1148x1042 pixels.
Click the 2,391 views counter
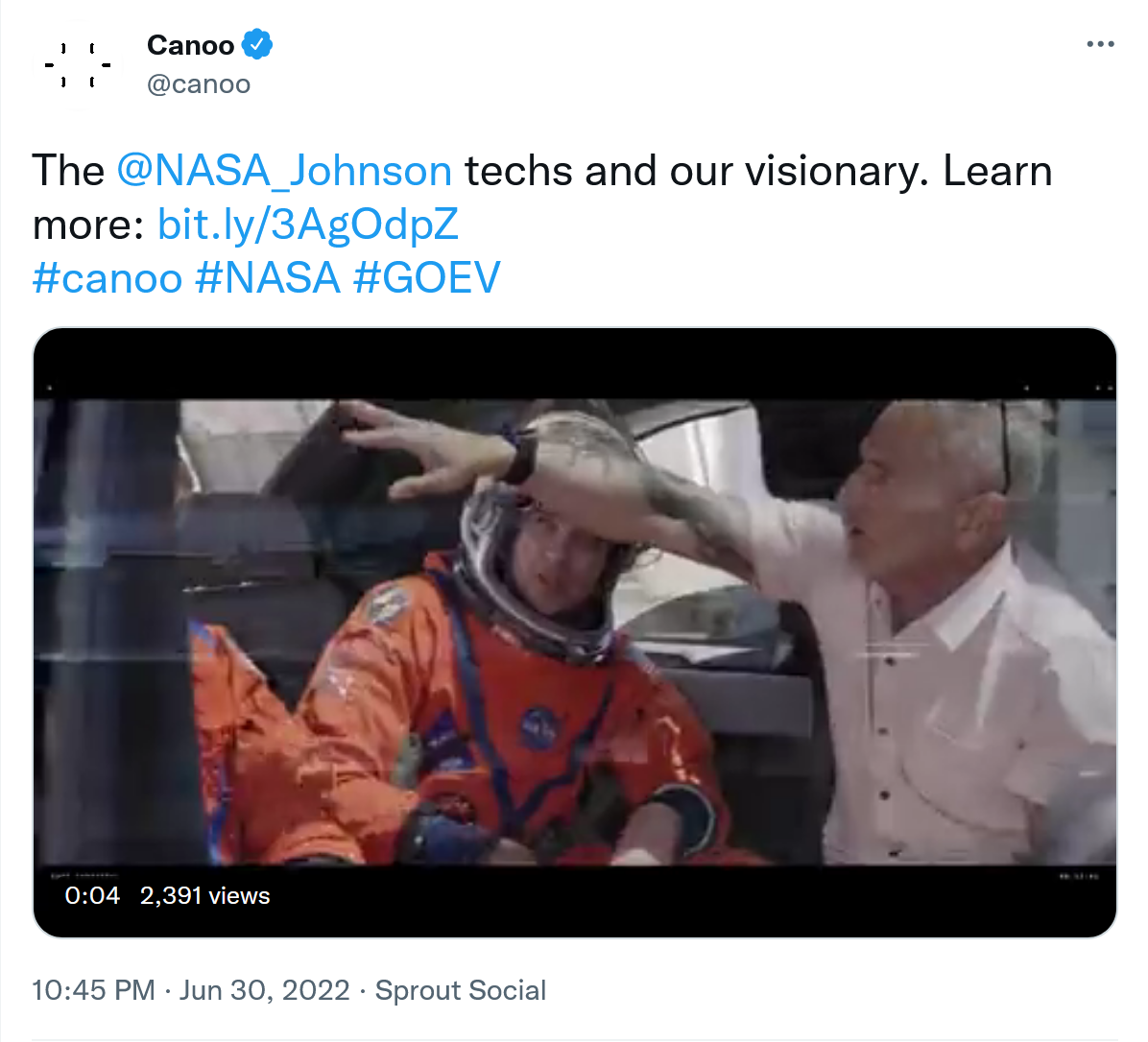pos(205,895)
